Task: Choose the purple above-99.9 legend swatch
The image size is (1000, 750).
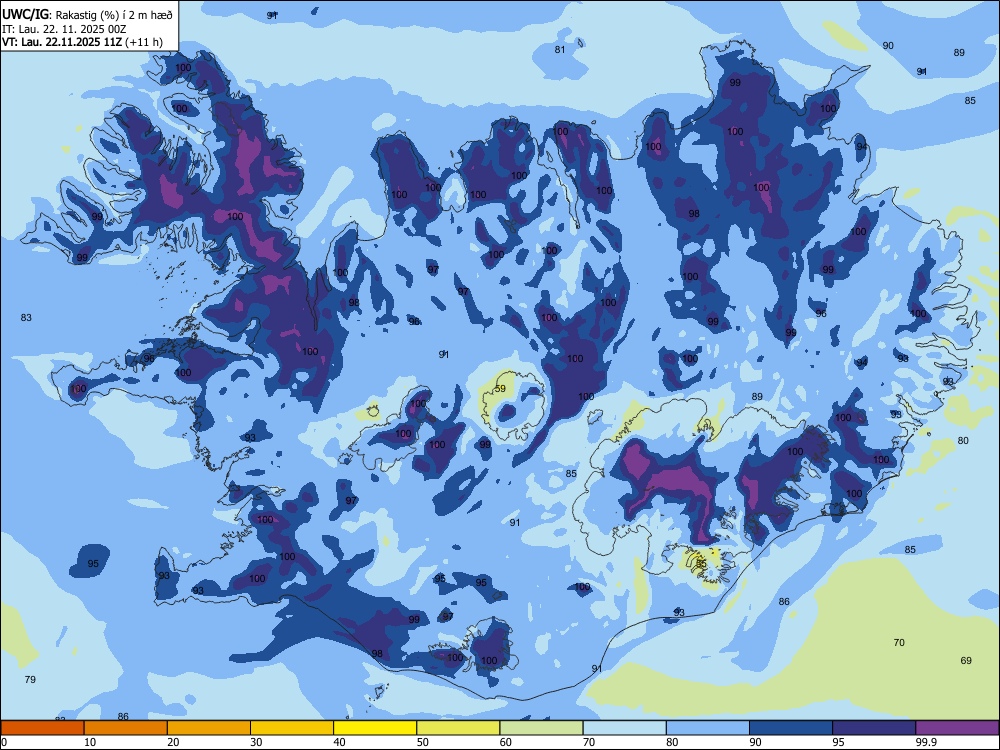Action: pos(958,728)
